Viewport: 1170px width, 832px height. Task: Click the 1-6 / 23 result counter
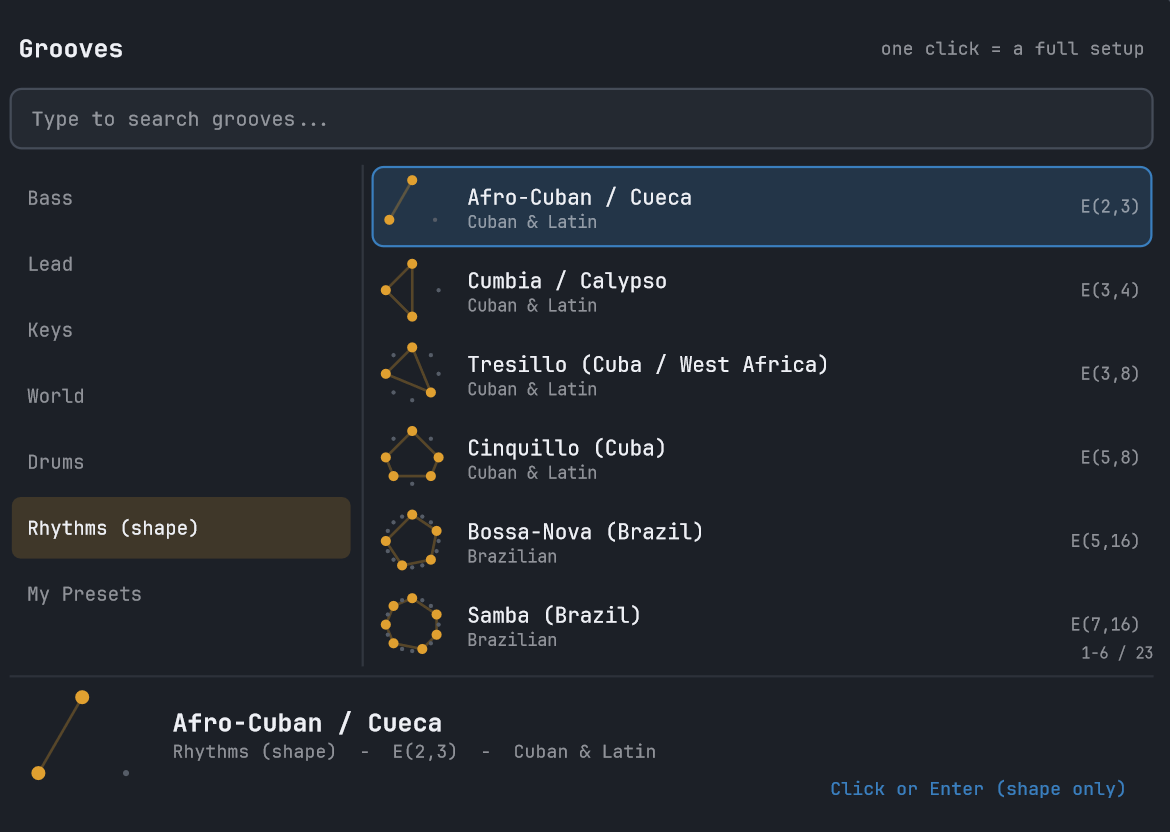(x=1117, y=653)
